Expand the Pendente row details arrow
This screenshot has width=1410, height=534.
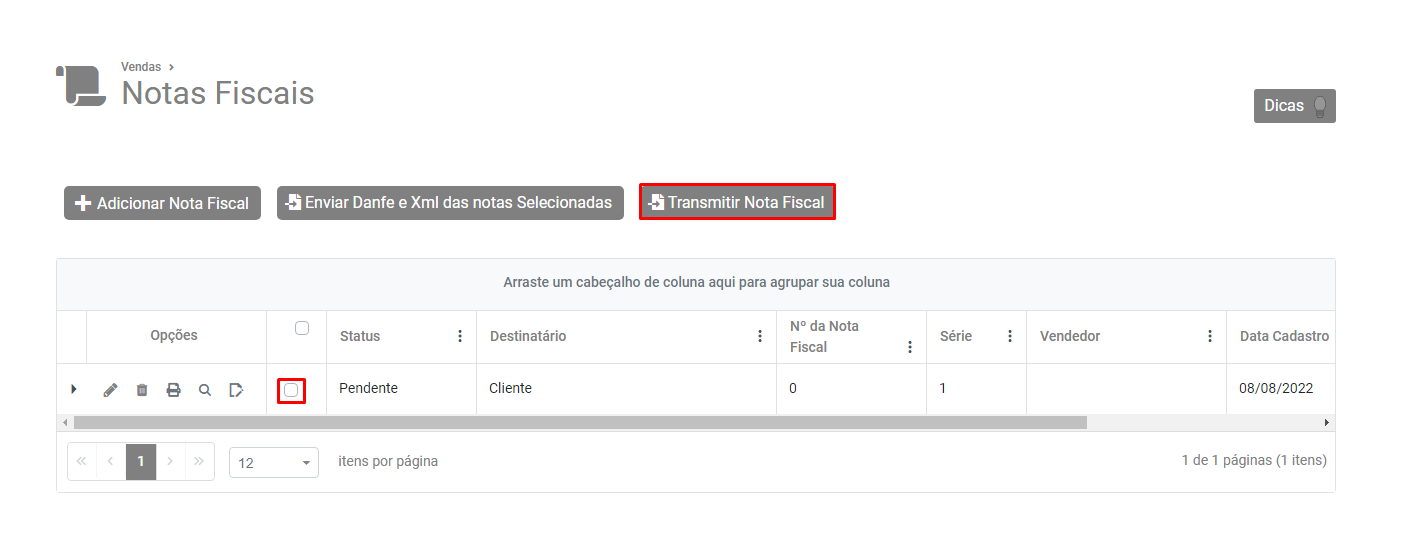click(74, 389)
